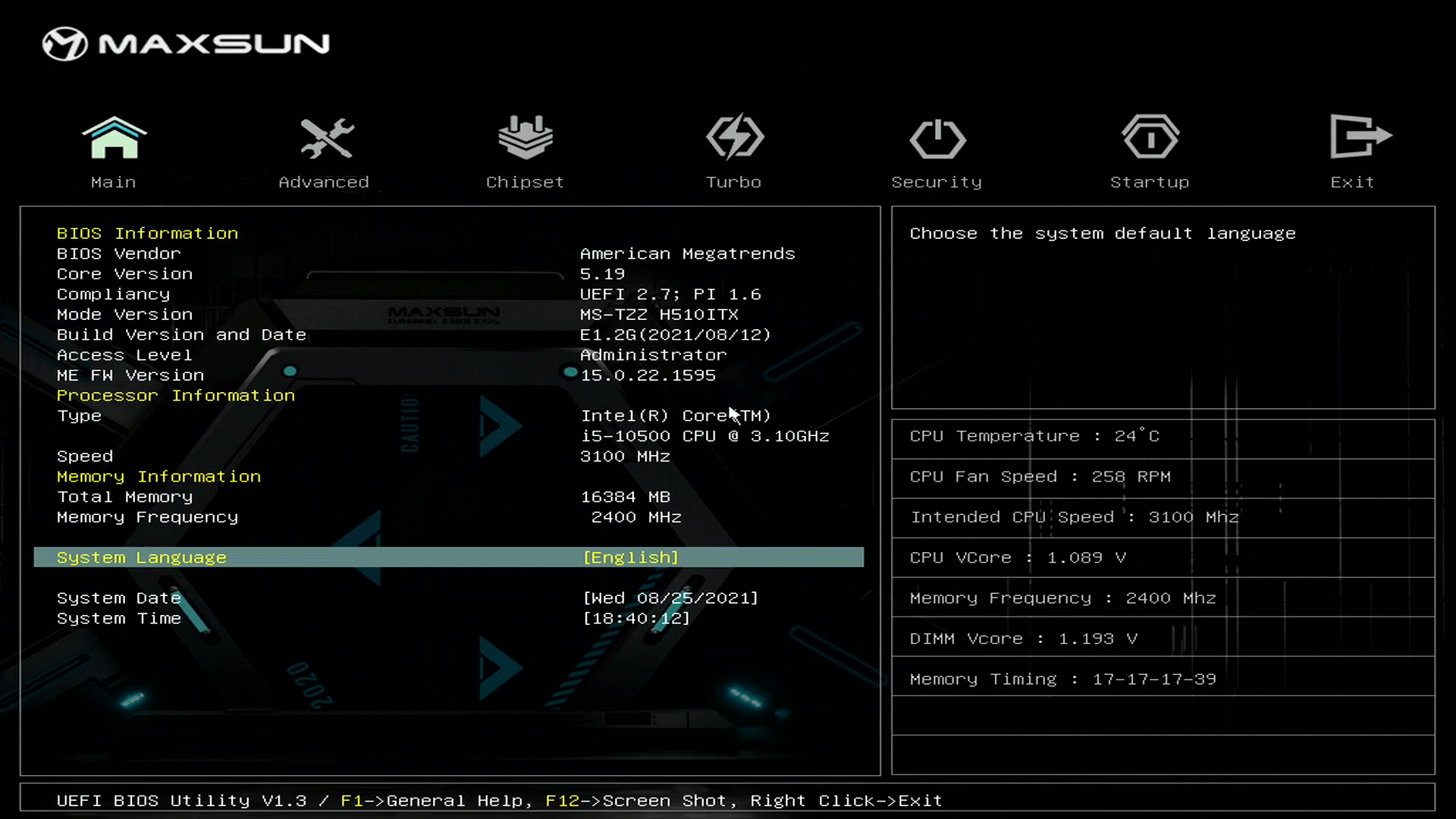The height and width of the screenshot is (819, 1456).
Task: Click the Chipset chip icon
Action: point(525,137)
